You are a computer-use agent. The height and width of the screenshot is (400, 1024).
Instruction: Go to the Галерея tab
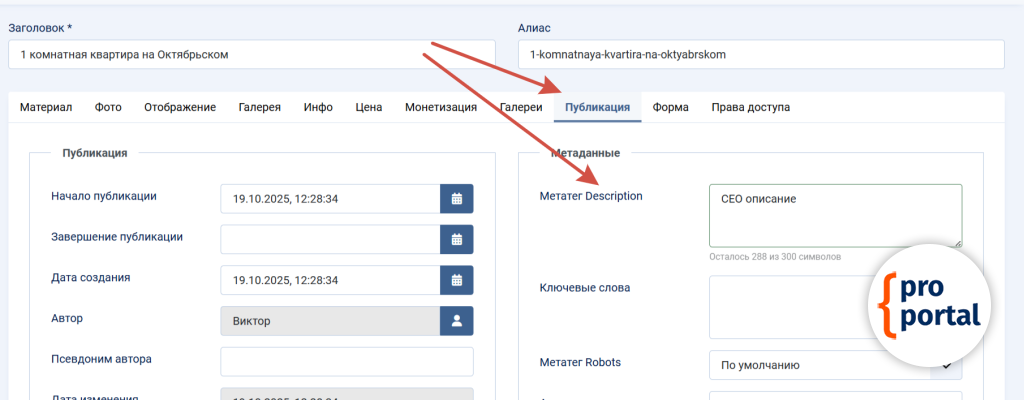[259, 108]
